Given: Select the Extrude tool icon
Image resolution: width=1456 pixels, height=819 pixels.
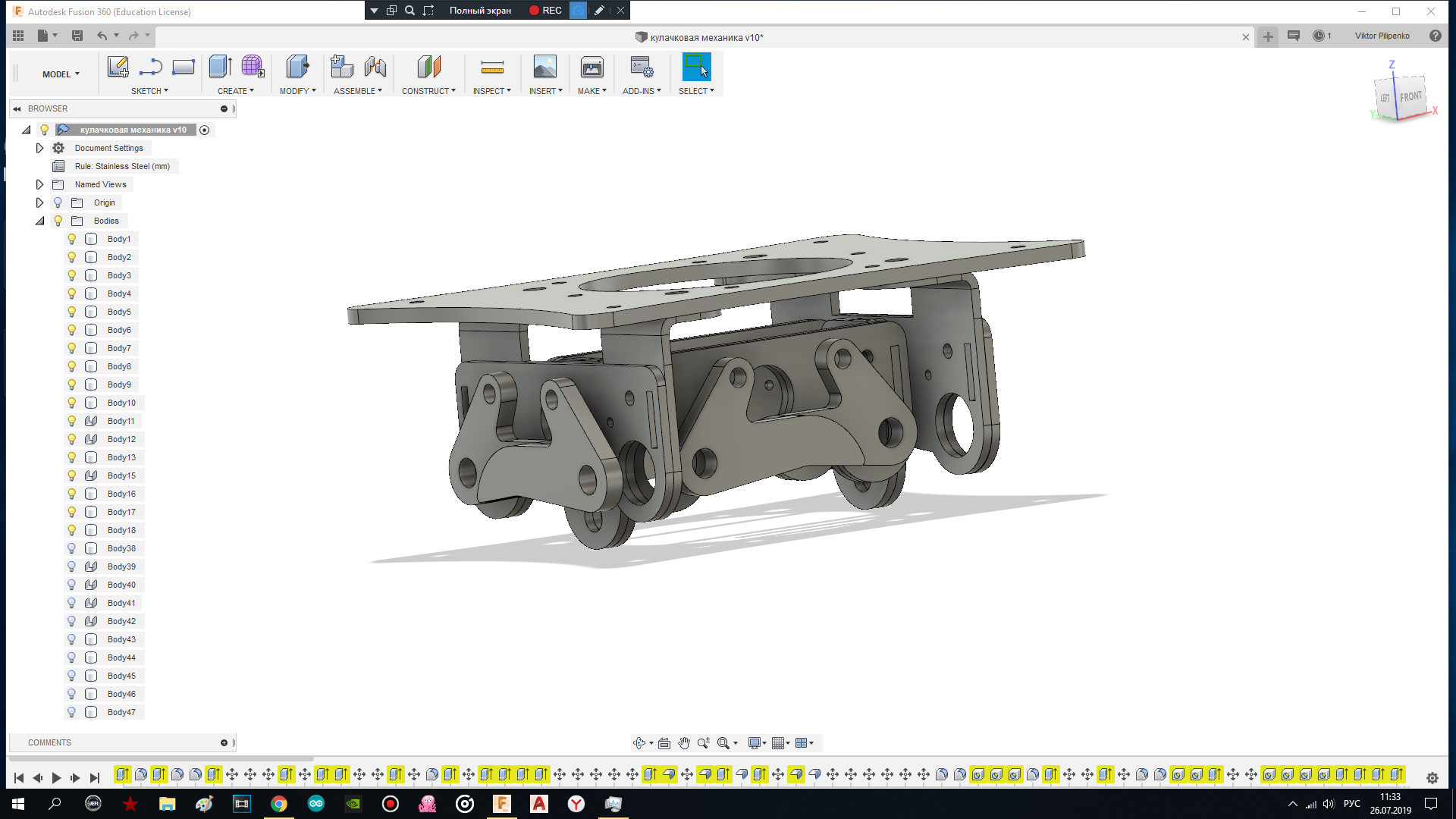Looking at the screenshot, I should coord(220,67).
